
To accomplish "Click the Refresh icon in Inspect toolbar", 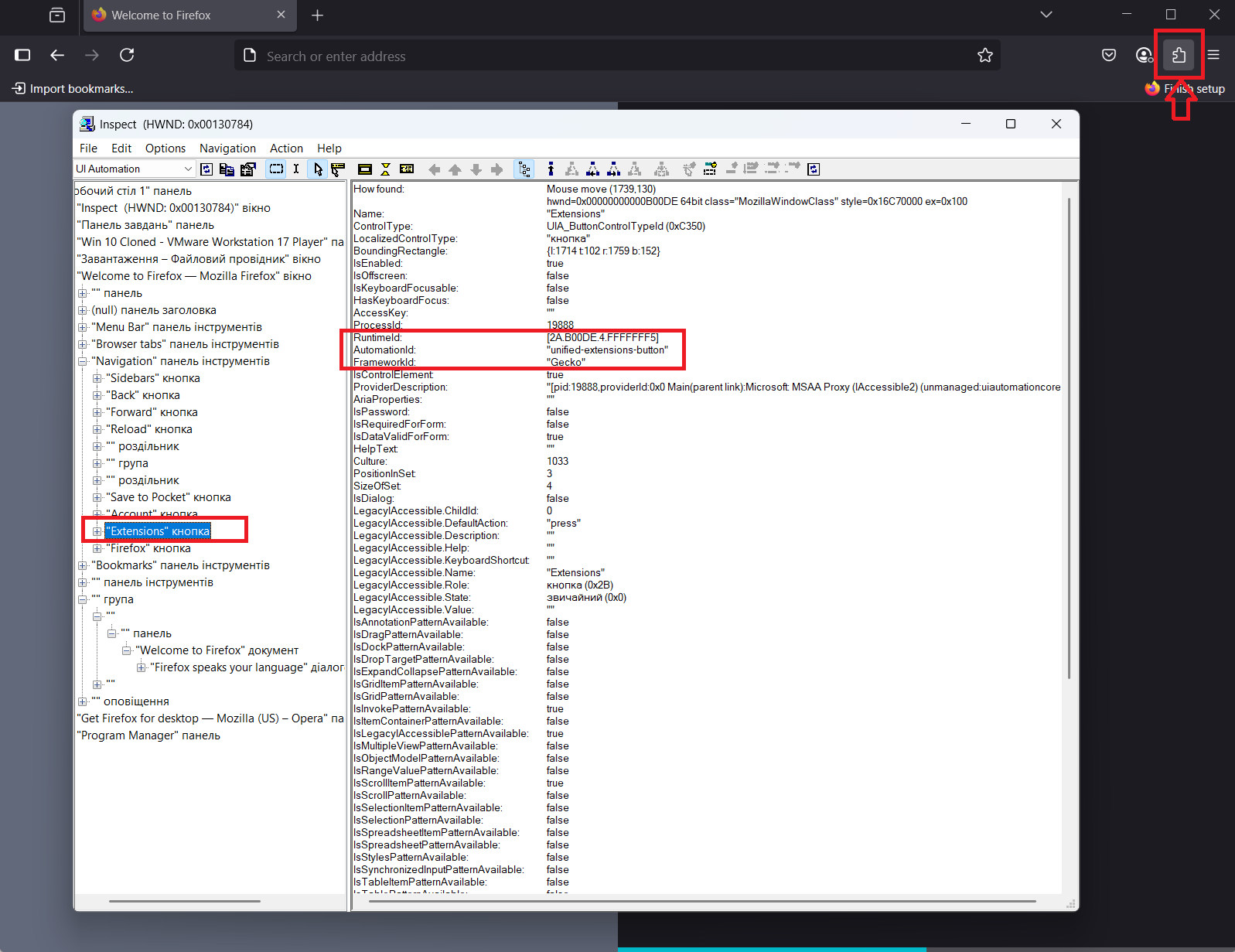I will 206,169.
